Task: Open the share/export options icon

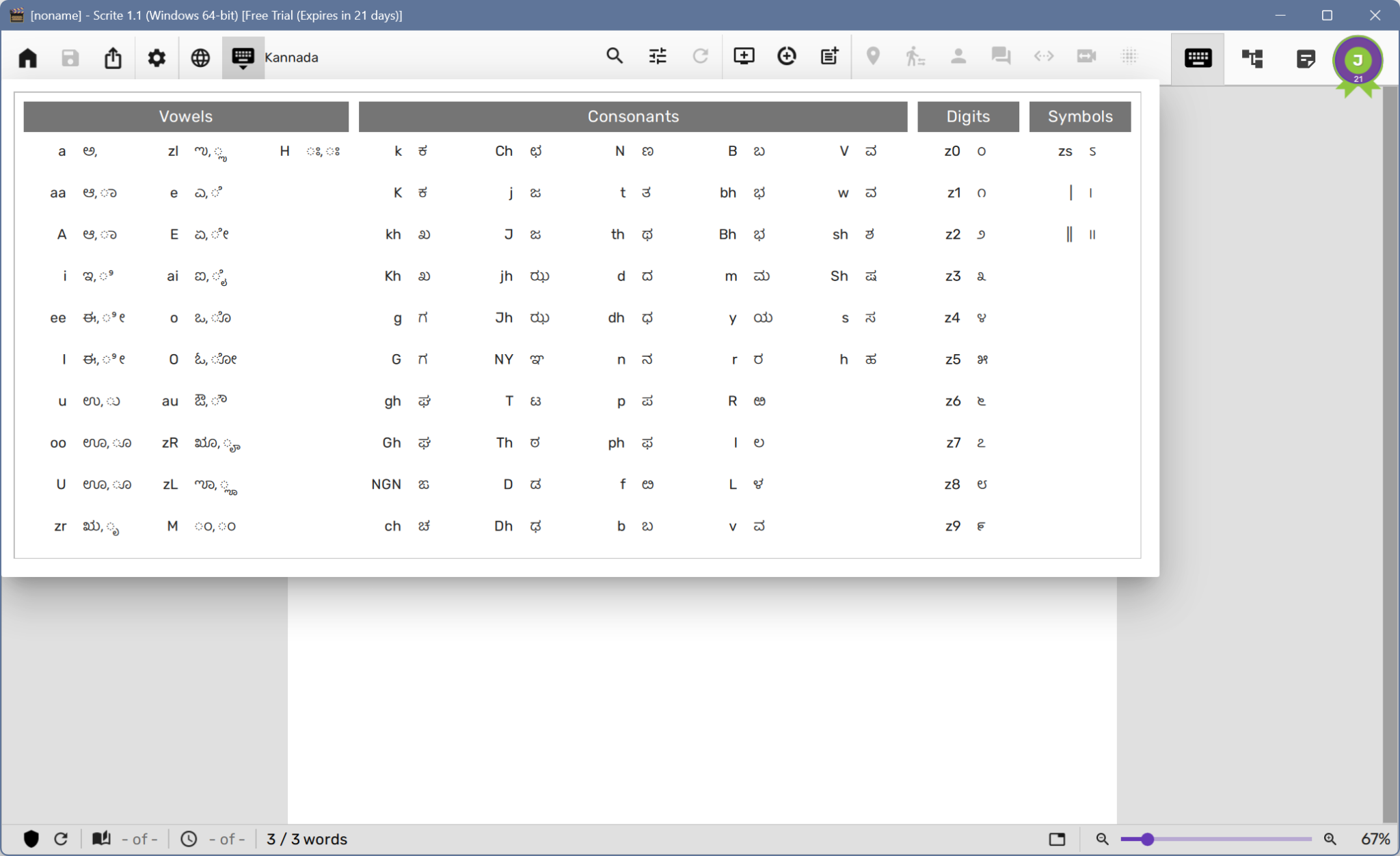Action: [x=113, y=57]
